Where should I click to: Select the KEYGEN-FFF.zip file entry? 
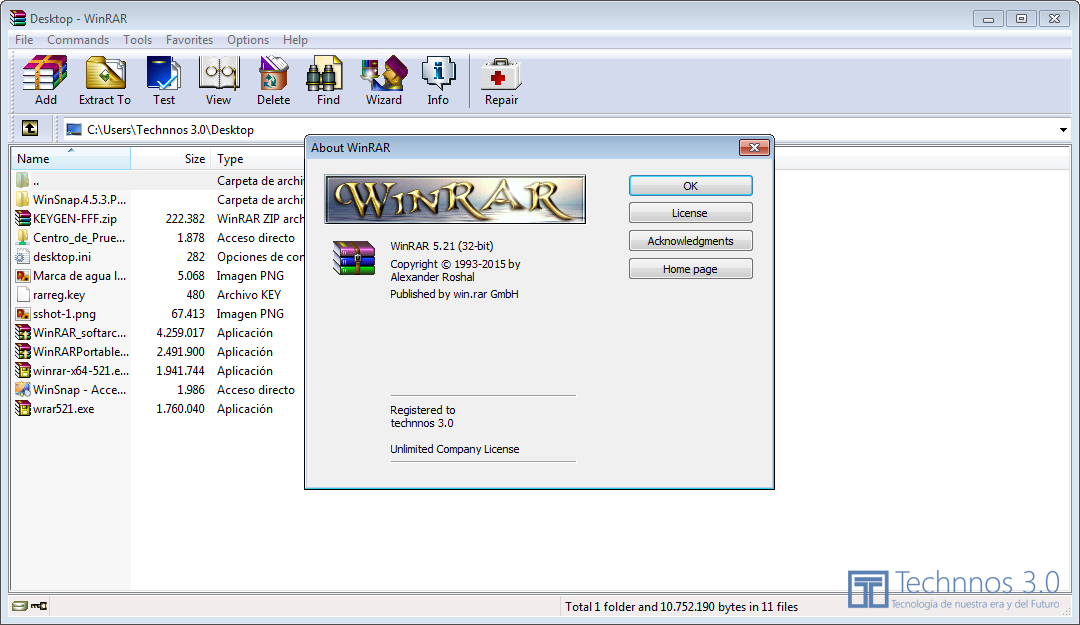74,218
